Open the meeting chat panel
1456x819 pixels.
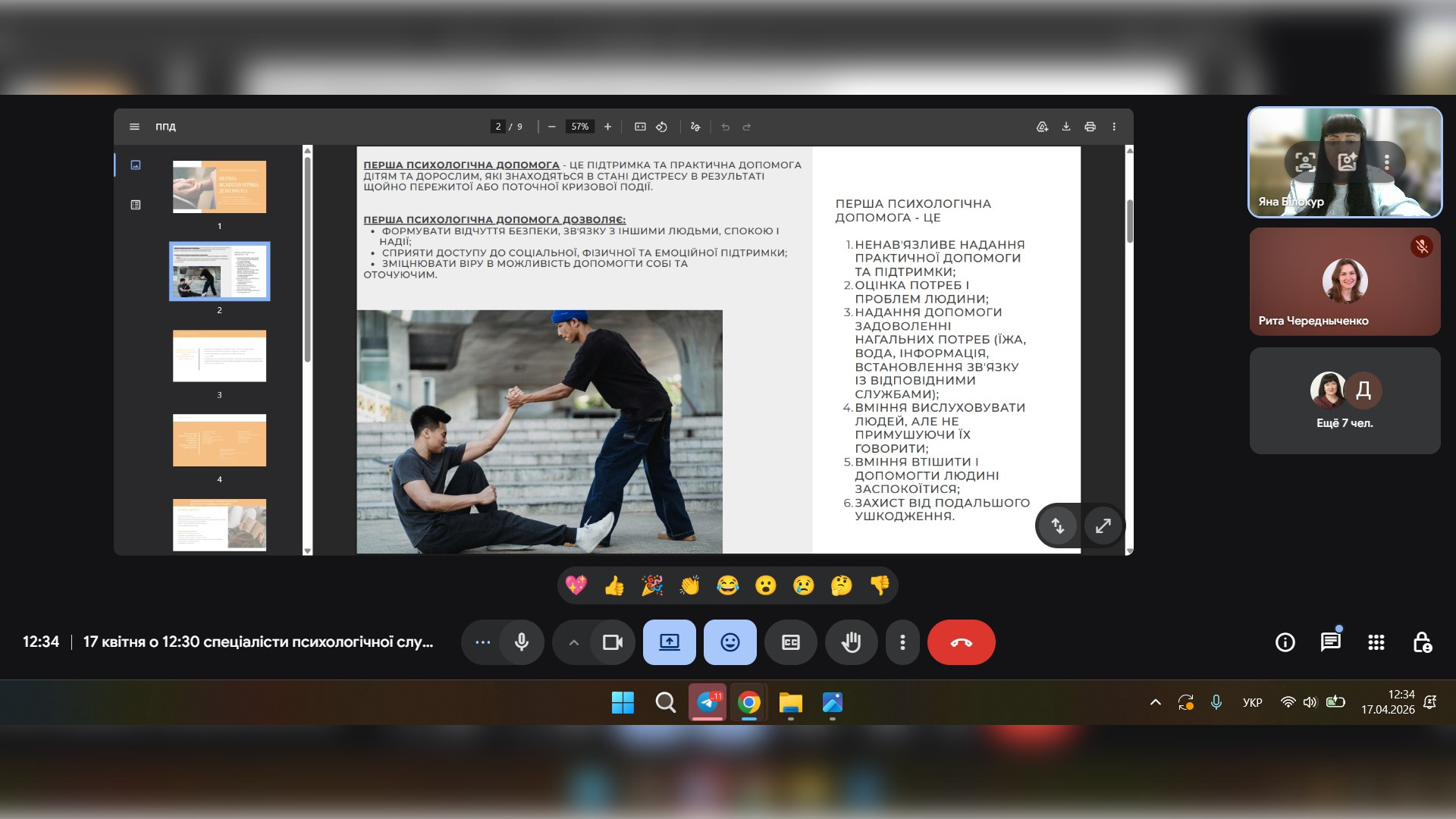click(x=1330, y=642)
